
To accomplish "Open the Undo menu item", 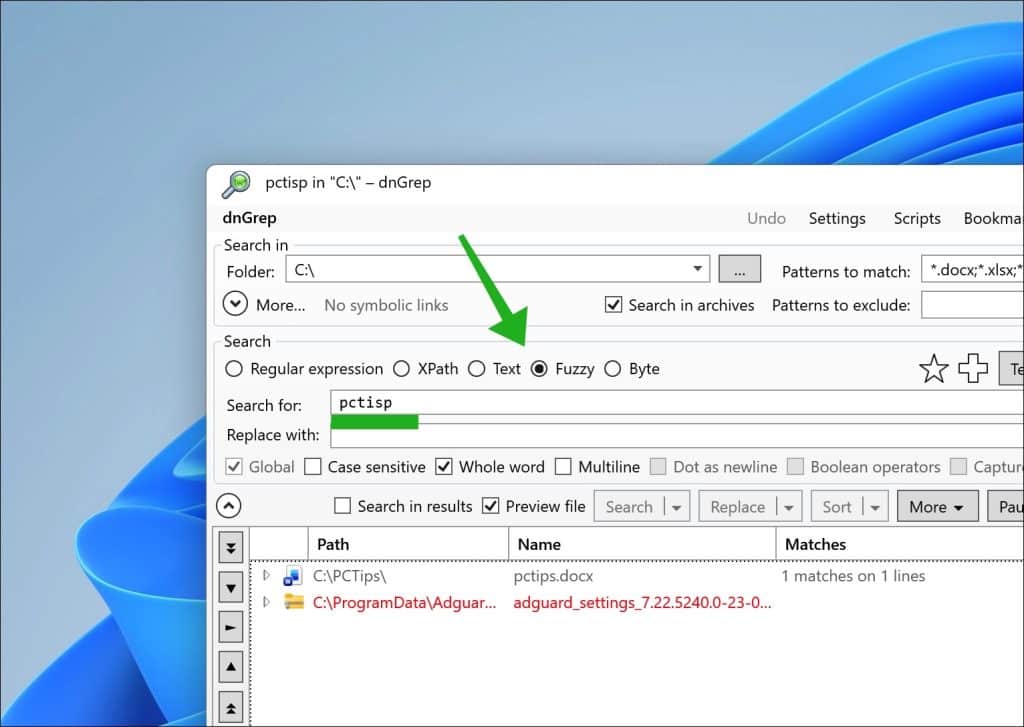I will (x=766, y=218).
